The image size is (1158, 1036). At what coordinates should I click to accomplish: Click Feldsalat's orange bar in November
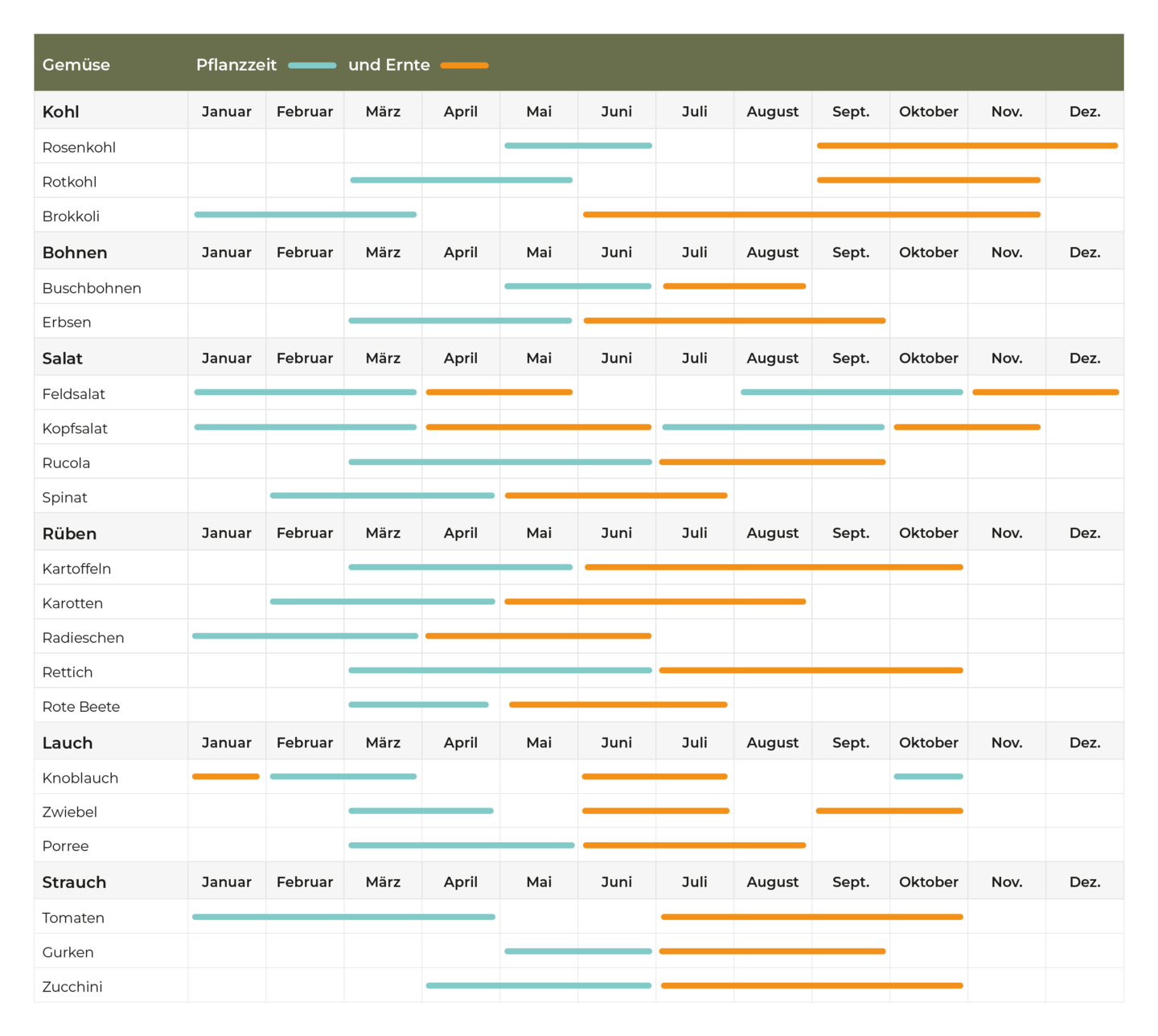1045,393
